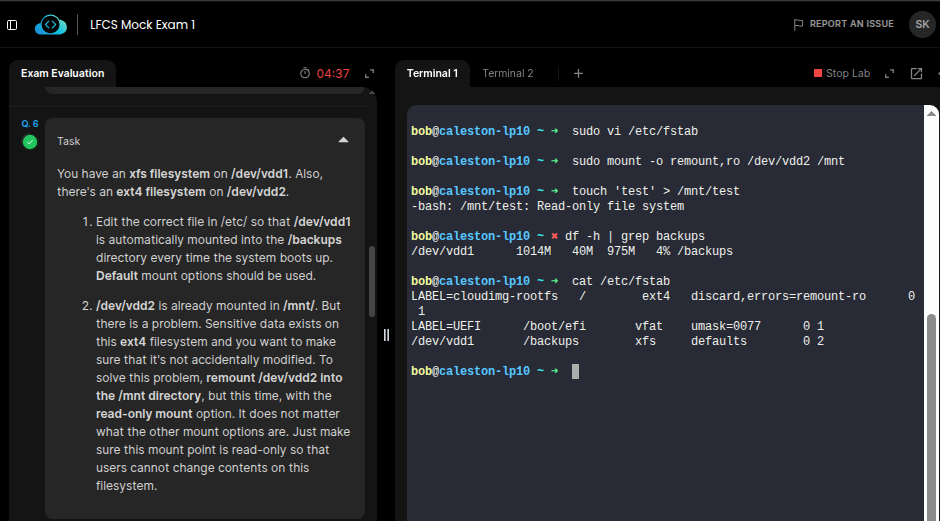Toggle the sidebar panel icon

tap(12, 24)
